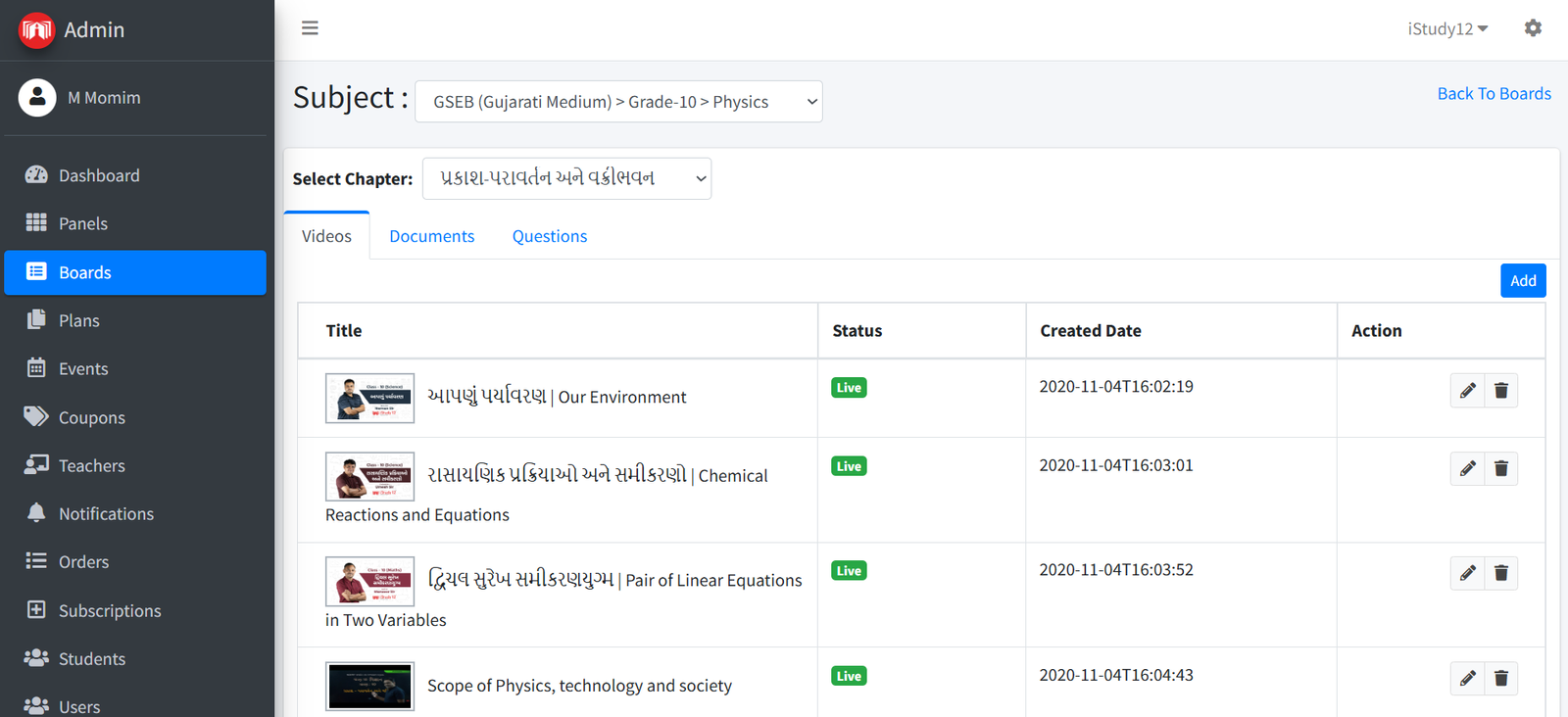The width and height of the screenshot is (1568, 717).
Task: Open the Select Chapter dropdown
Action: pos(566,178)
